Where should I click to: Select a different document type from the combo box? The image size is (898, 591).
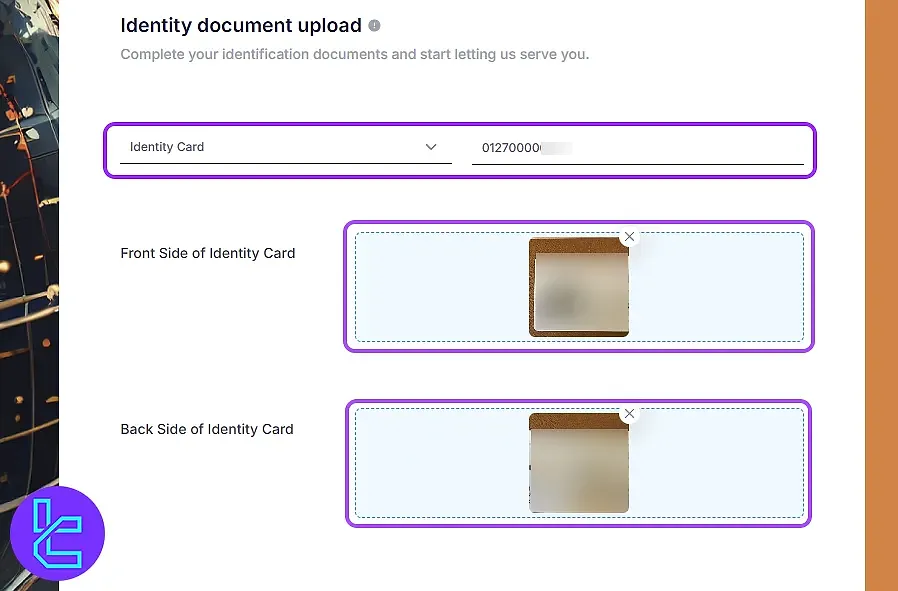(283, 147)
